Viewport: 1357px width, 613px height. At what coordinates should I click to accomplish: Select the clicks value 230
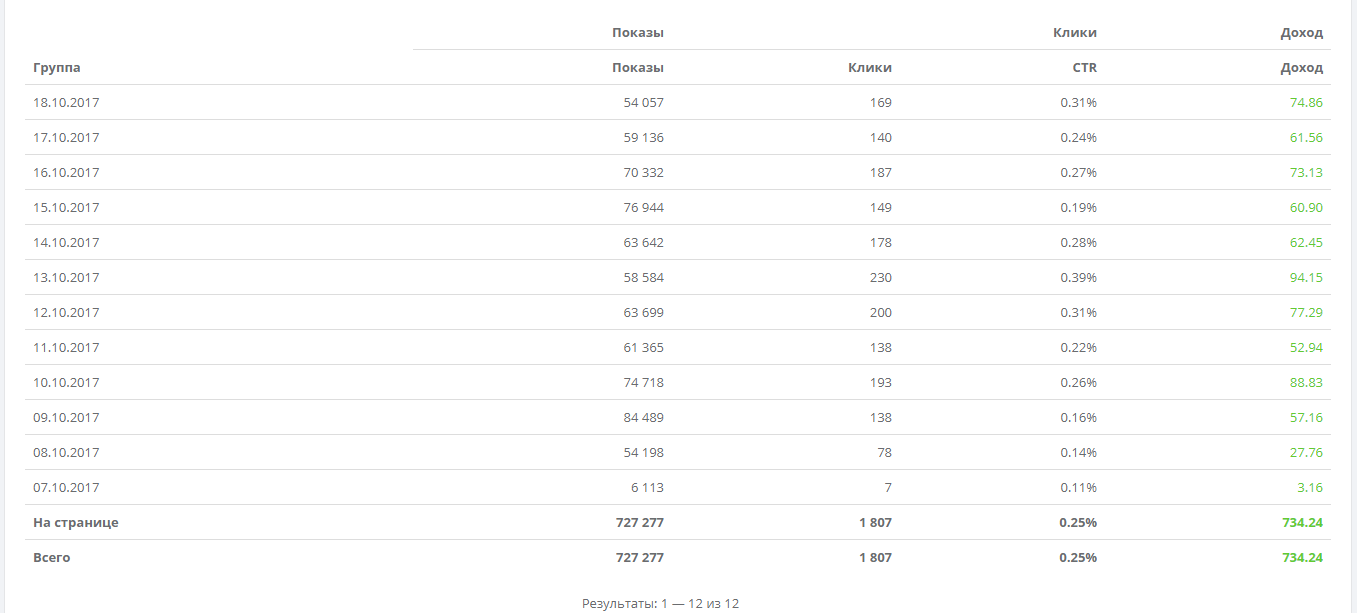pos(880,277)
